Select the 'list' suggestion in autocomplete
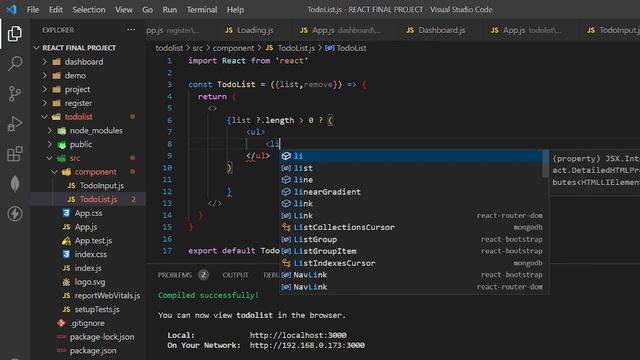 411,168
